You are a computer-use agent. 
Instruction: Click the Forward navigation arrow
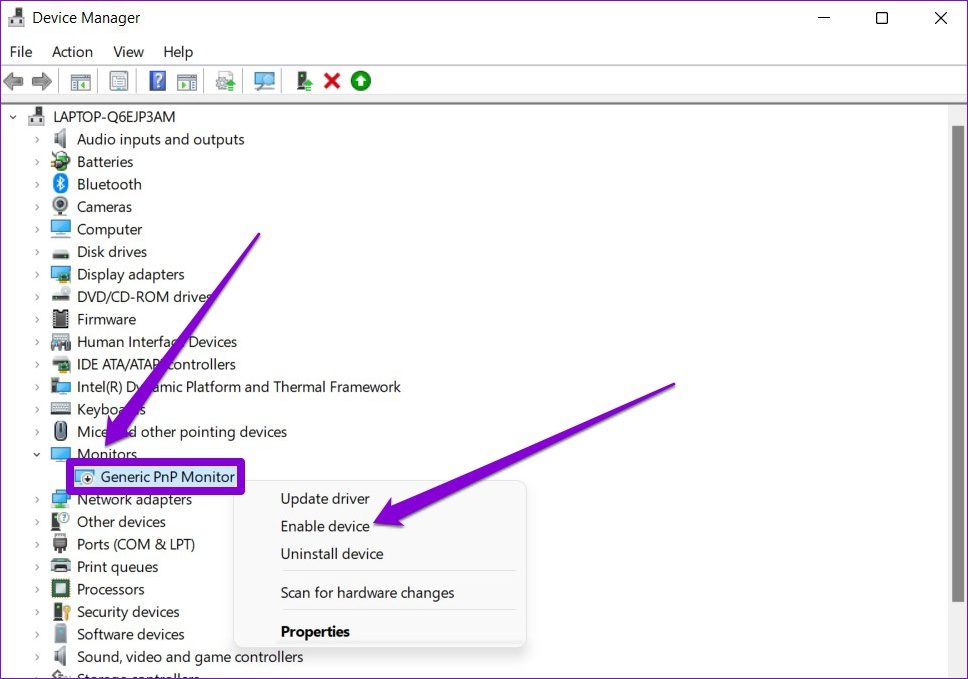point(42,80)
